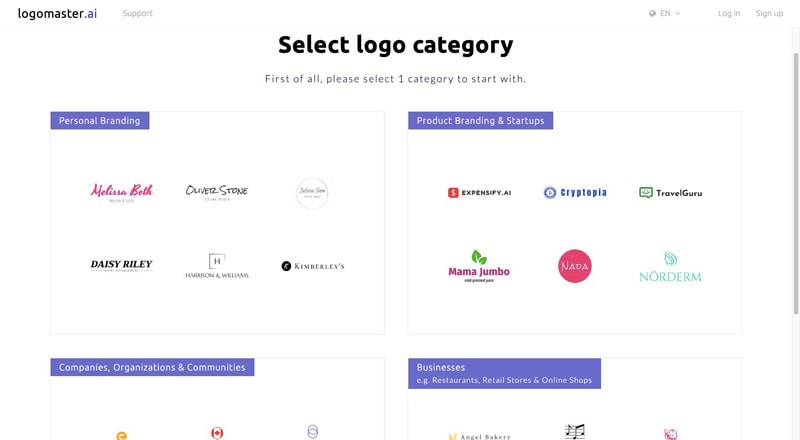Viewport: 800px width, 440px height.
Task: Click the Expensify.ai red S icon
Action: 453,192
